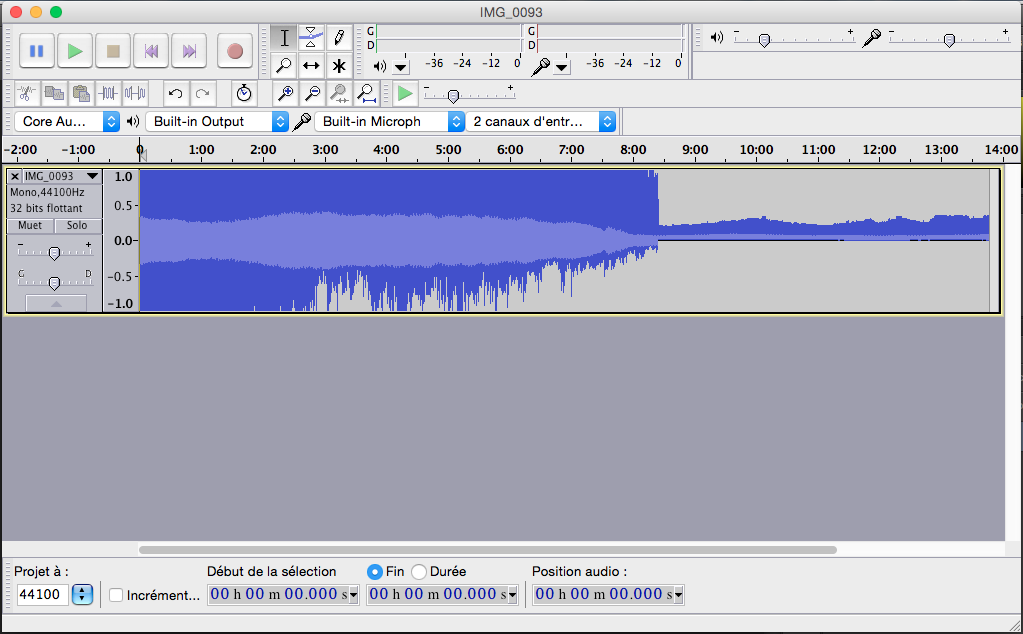Expand the 2 canaux d'entrée dropdown
This screenshot has height=634, width=1023.
click(541, 121)
